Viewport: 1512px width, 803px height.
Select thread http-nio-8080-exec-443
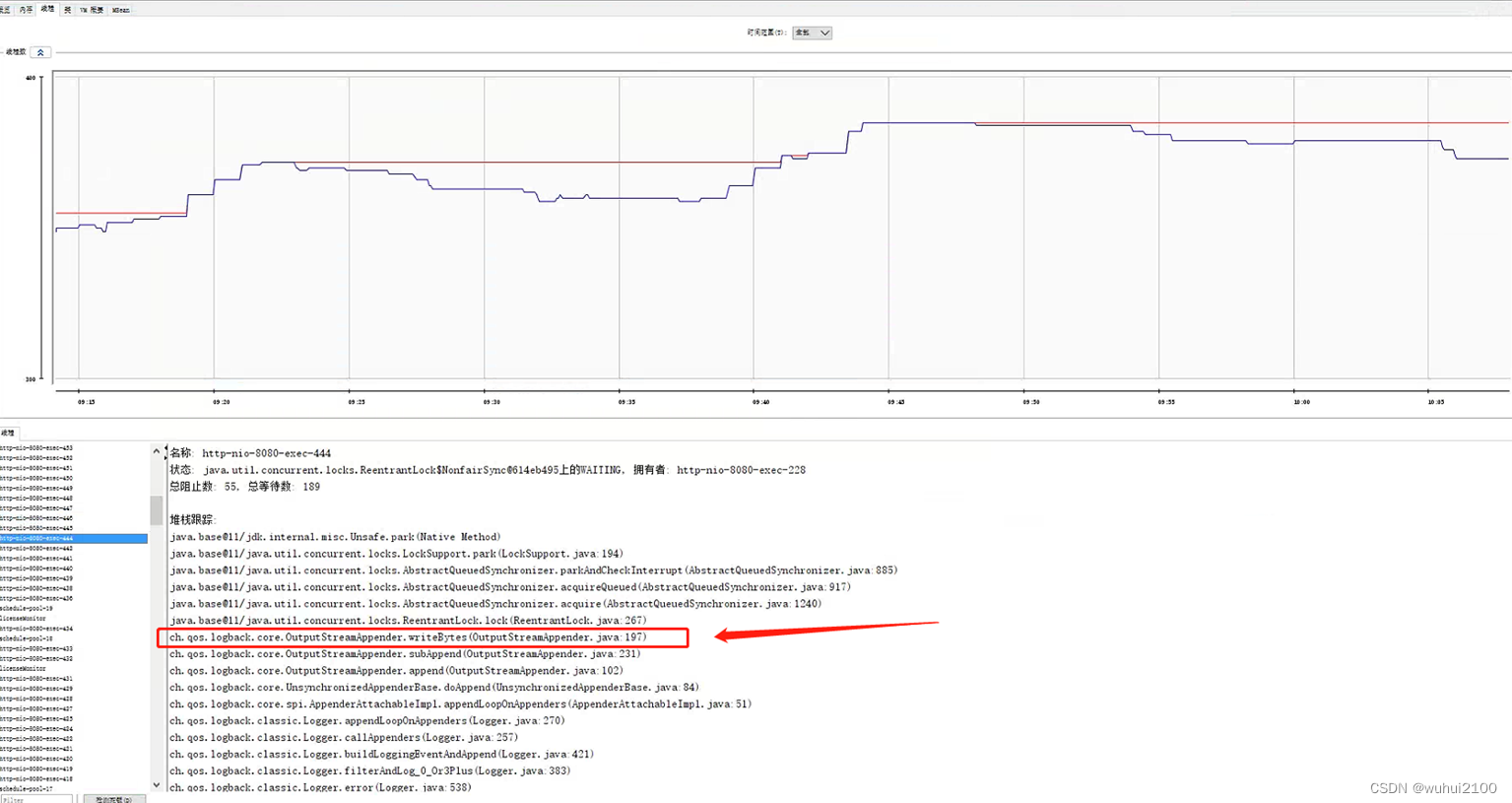[36, 548]
